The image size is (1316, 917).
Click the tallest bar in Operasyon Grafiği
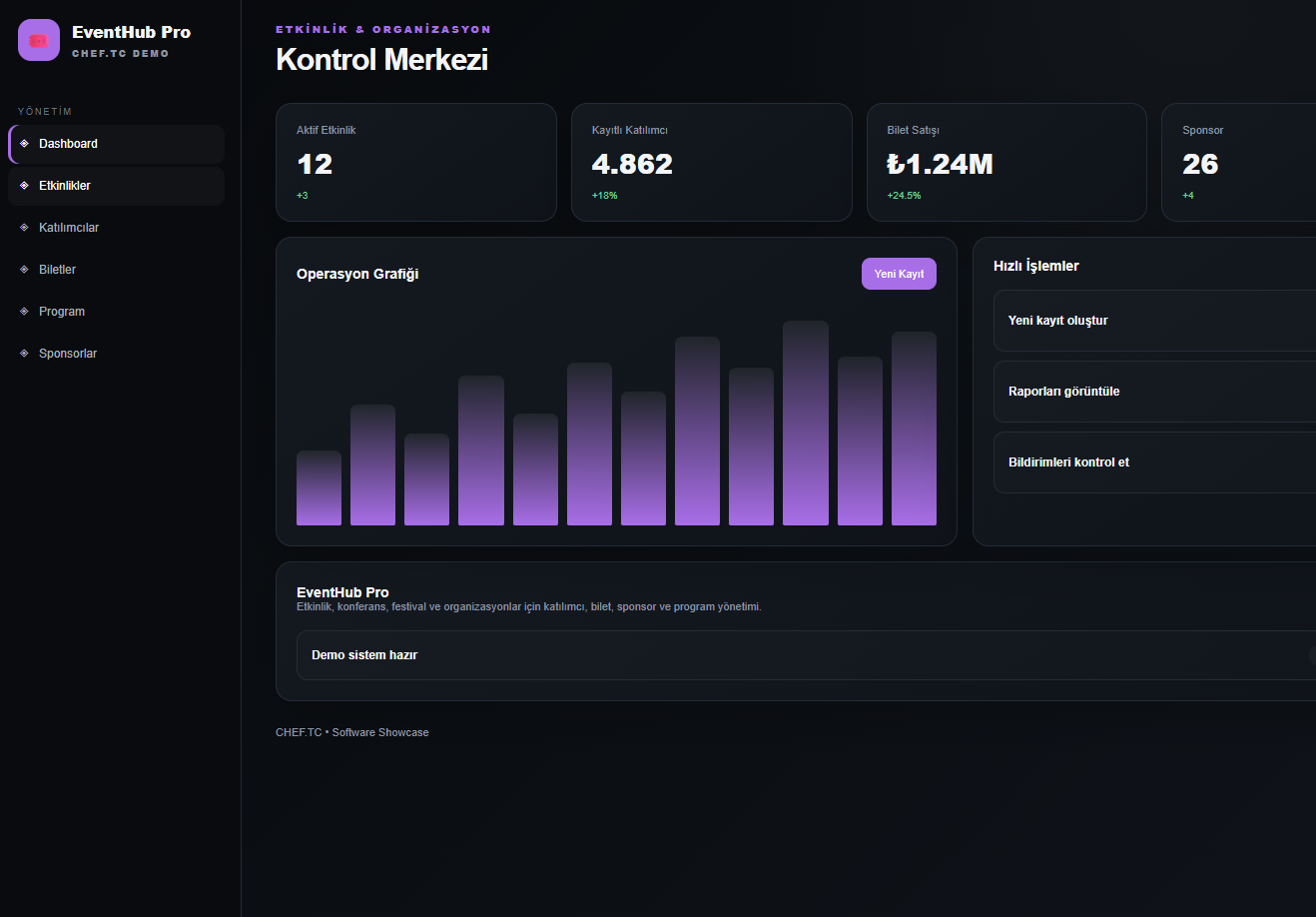[x=806, y=423]
